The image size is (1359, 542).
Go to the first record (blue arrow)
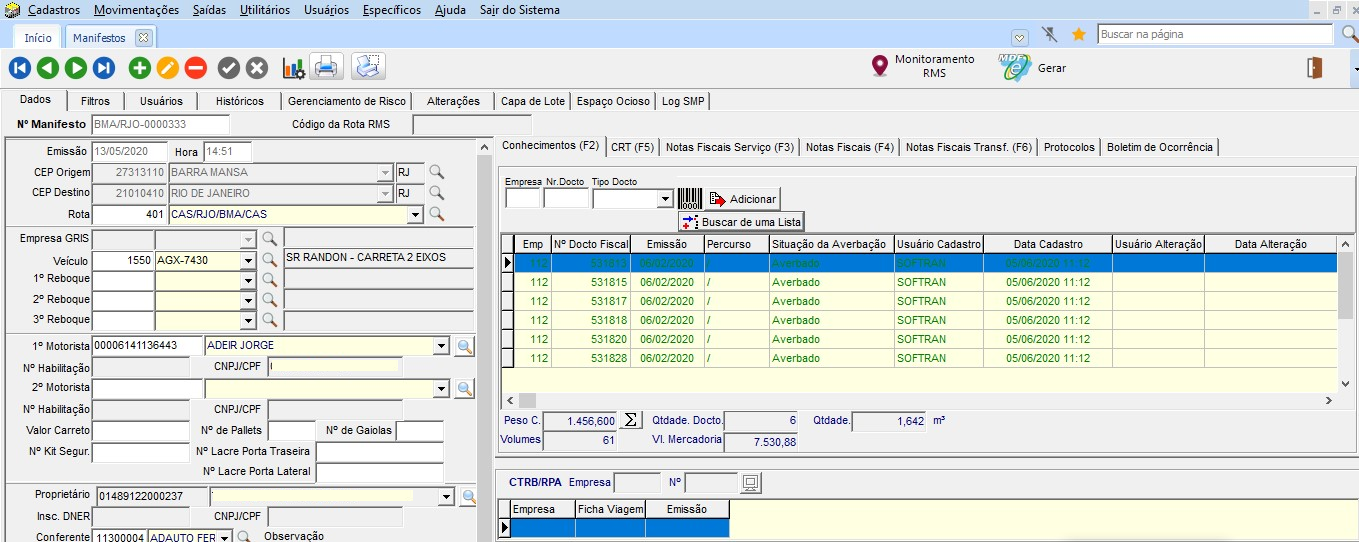point(20,68)
